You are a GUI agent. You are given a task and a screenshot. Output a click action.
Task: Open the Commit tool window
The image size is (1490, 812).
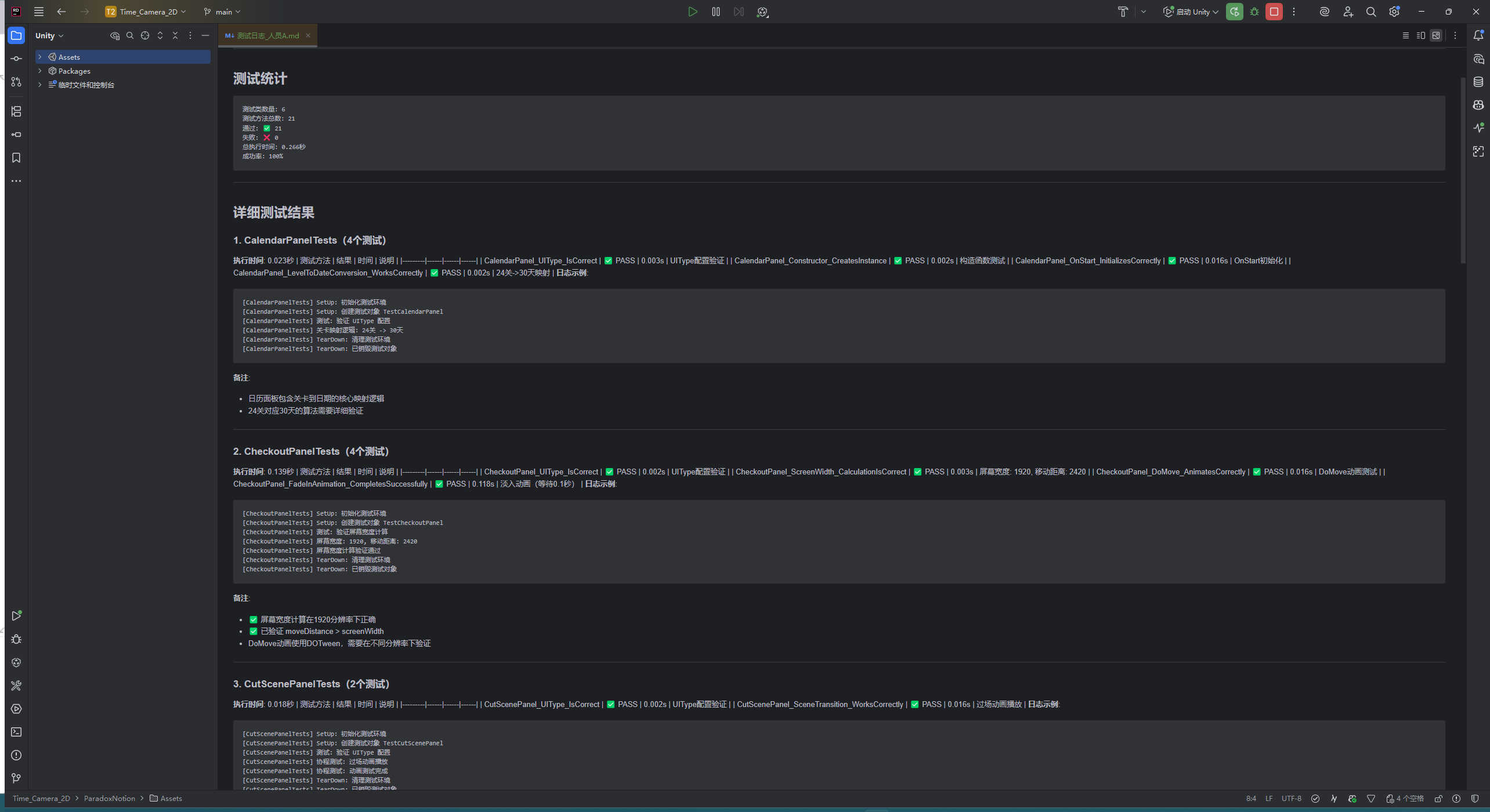pyautogui.click(x=16, y=59)
